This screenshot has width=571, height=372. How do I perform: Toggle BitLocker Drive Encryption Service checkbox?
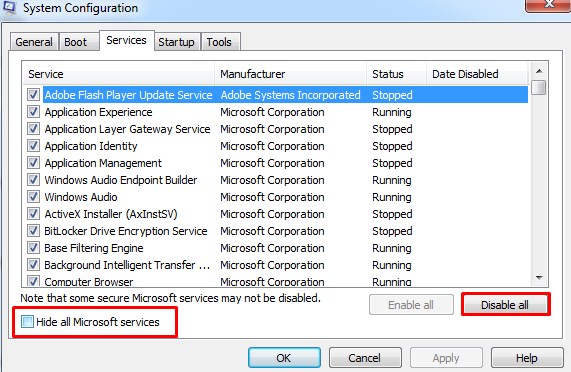click(x=33, y=231)
